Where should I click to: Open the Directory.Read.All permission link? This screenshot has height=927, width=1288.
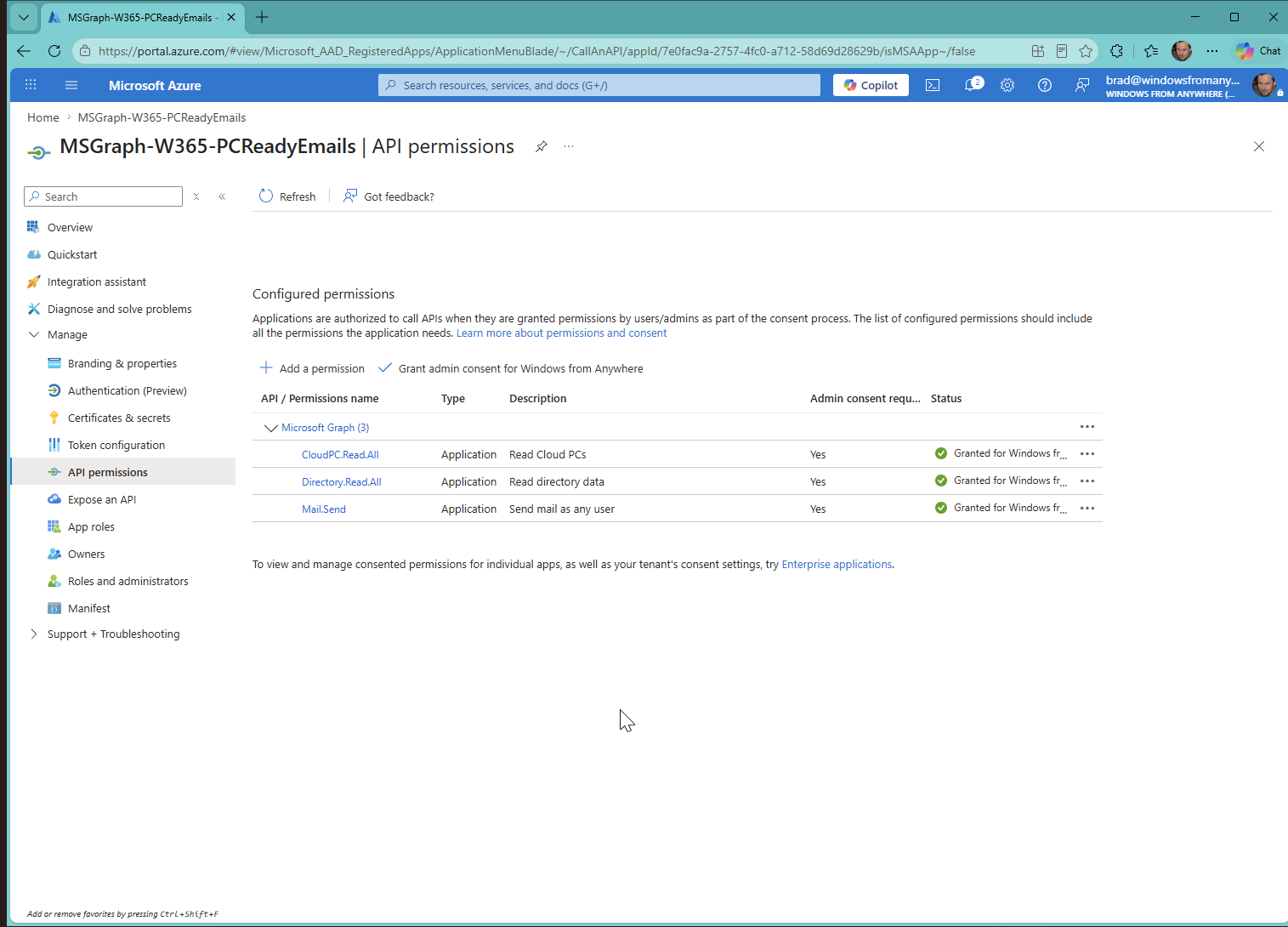[342, 482]
